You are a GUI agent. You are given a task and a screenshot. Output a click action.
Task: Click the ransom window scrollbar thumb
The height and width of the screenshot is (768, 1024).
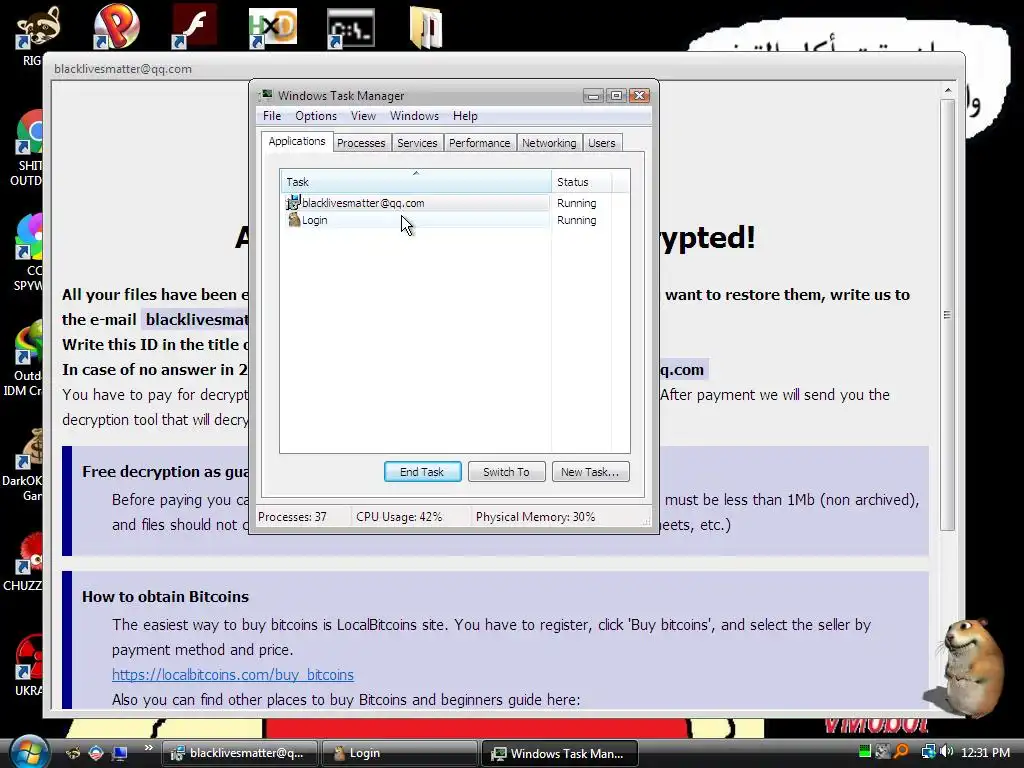pos(948,315)
